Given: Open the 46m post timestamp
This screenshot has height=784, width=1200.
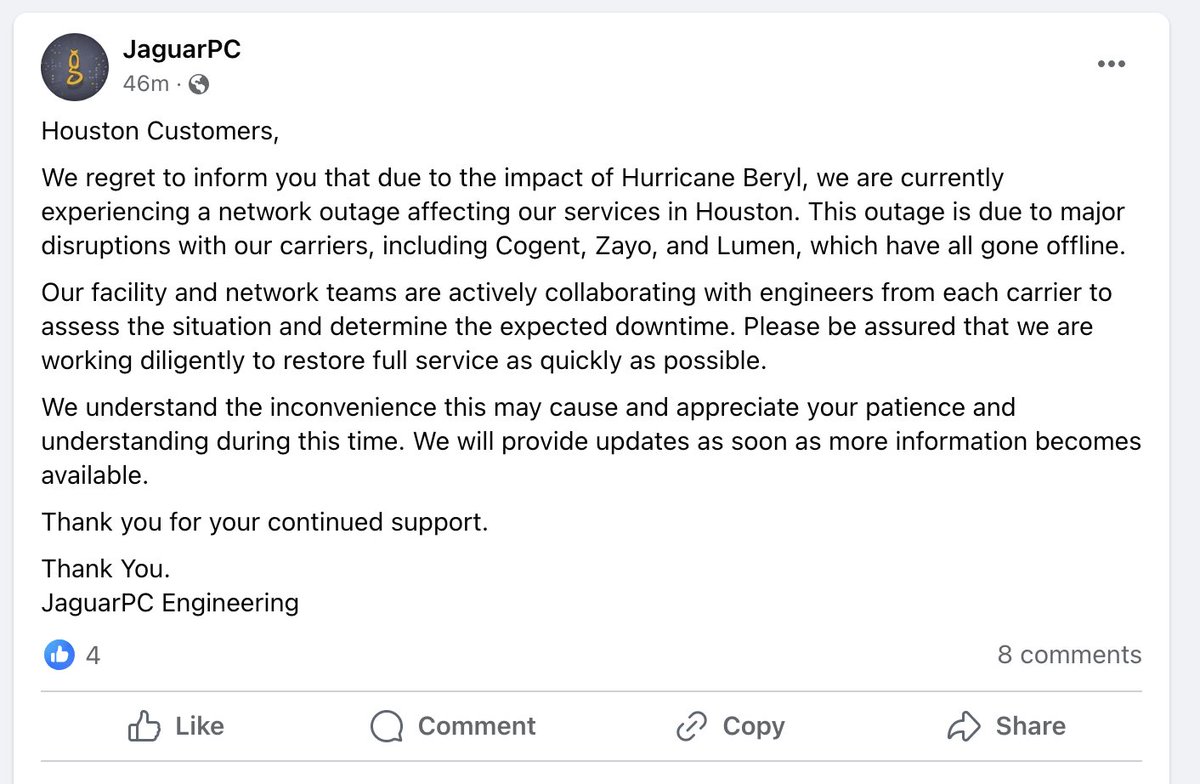Looking at the screenshot, I should pyautogui.click(x=146, y=84).
